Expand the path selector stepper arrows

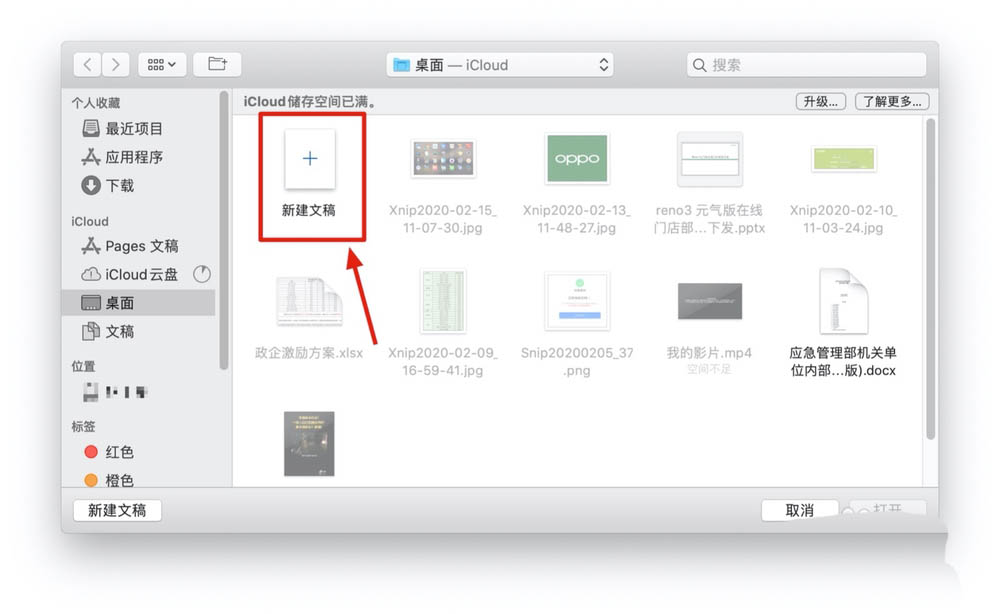pyautogui.click(x=603, y=64)
